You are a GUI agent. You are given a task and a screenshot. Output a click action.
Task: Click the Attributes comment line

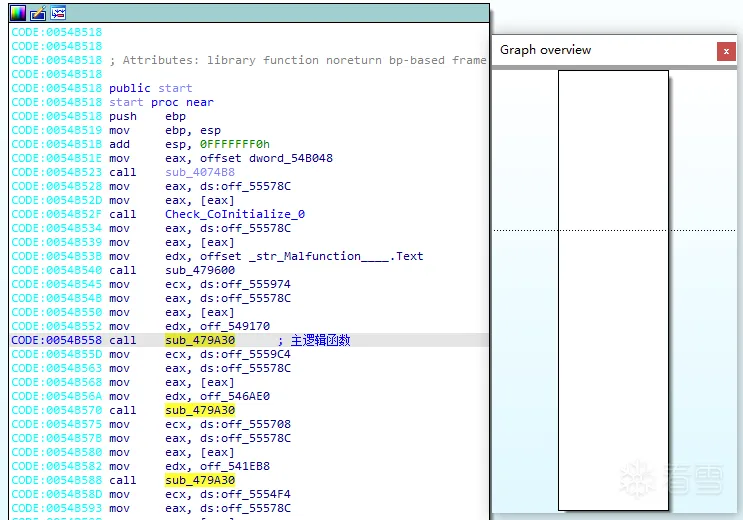tap(298, 60)
